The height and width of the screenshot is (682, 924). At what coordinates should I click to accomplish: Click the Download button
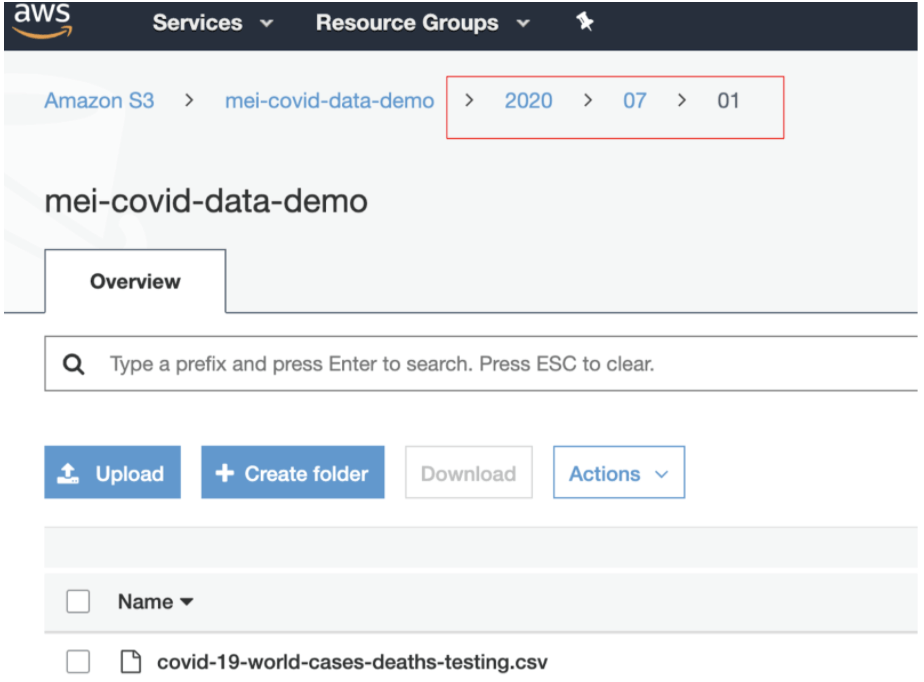coord(468,472)
